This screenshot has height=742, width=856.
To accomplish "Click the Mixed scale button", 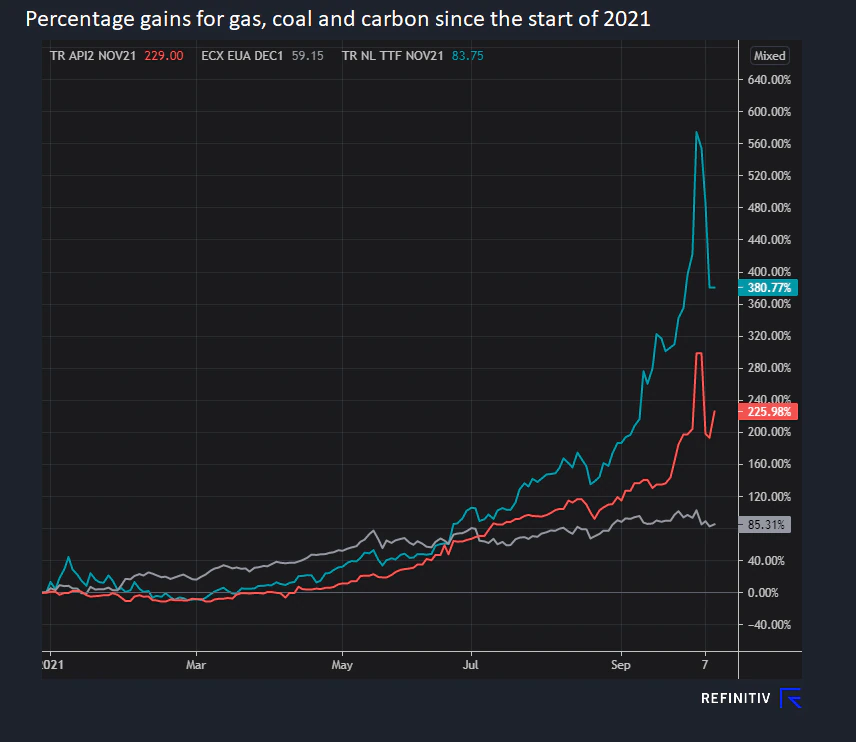I will [x=769, y=56].
